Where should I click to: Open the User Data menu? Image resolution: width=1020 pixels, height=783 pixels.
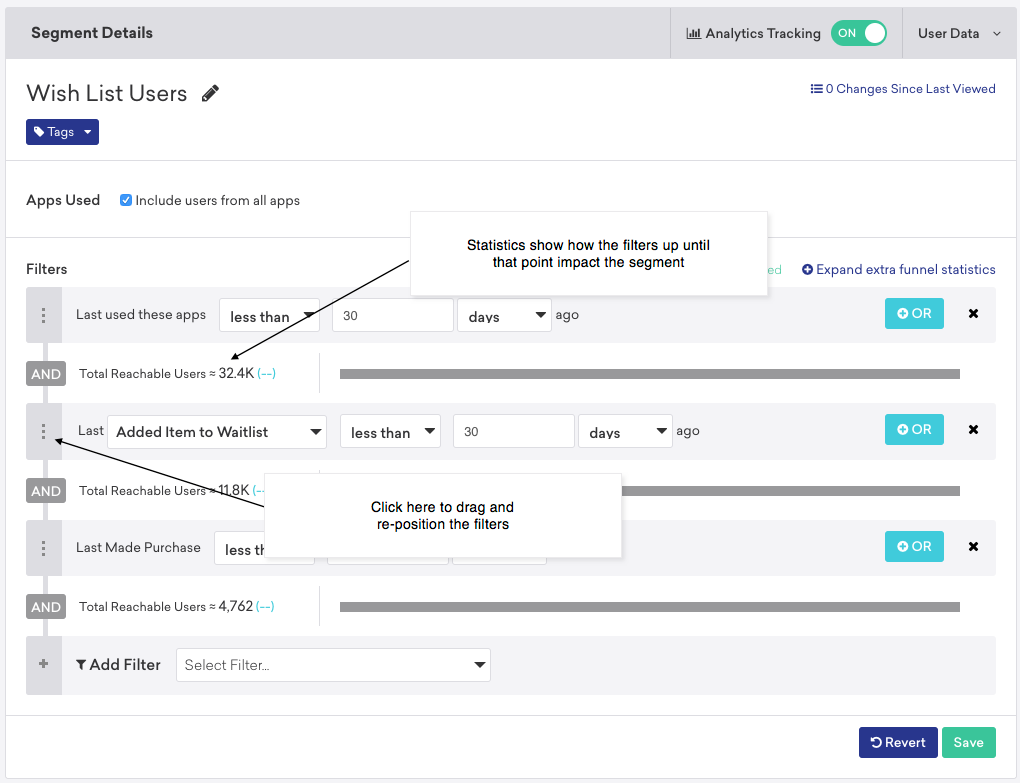point(955,33)
